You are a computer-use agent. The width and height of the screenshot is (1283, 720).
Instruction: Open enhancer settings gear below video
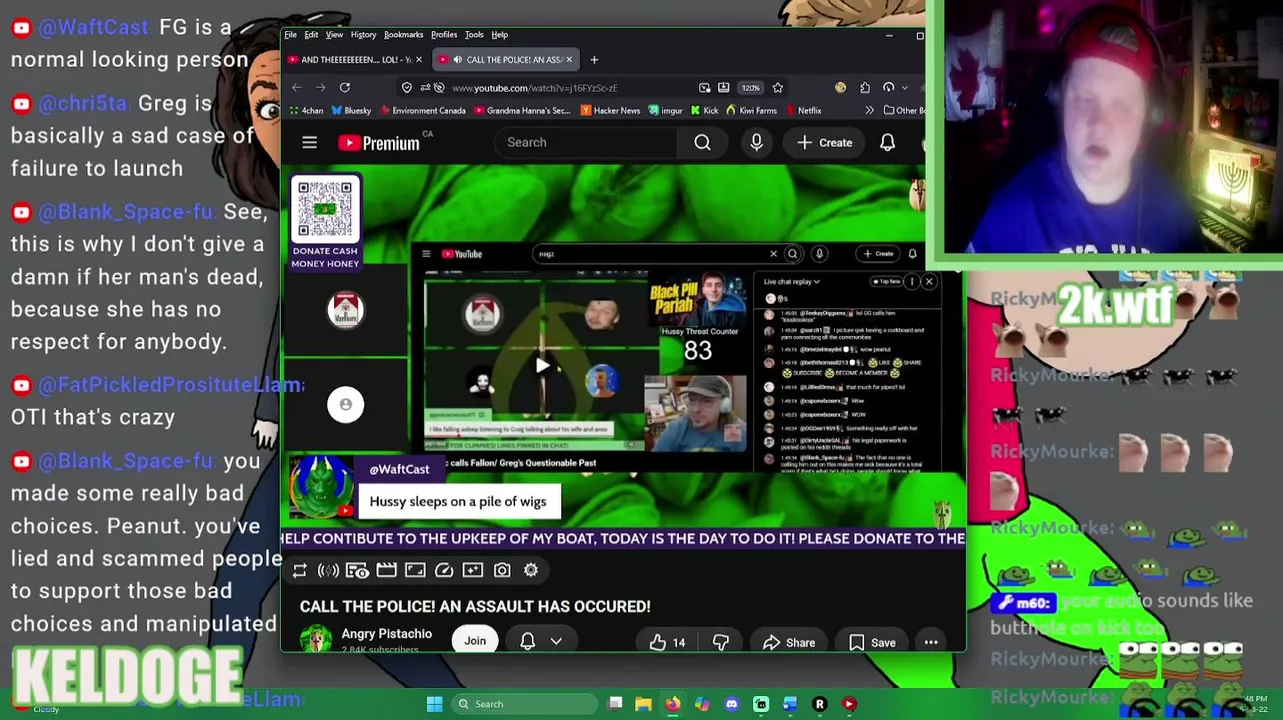[531, 570]
